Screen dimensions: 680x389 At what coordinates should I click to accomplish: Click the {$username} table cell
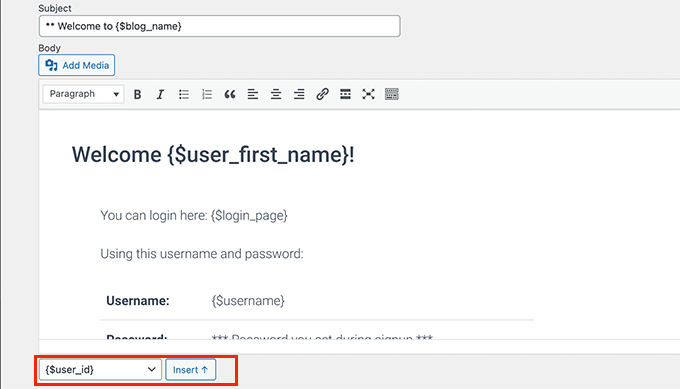tap(248, 301)
